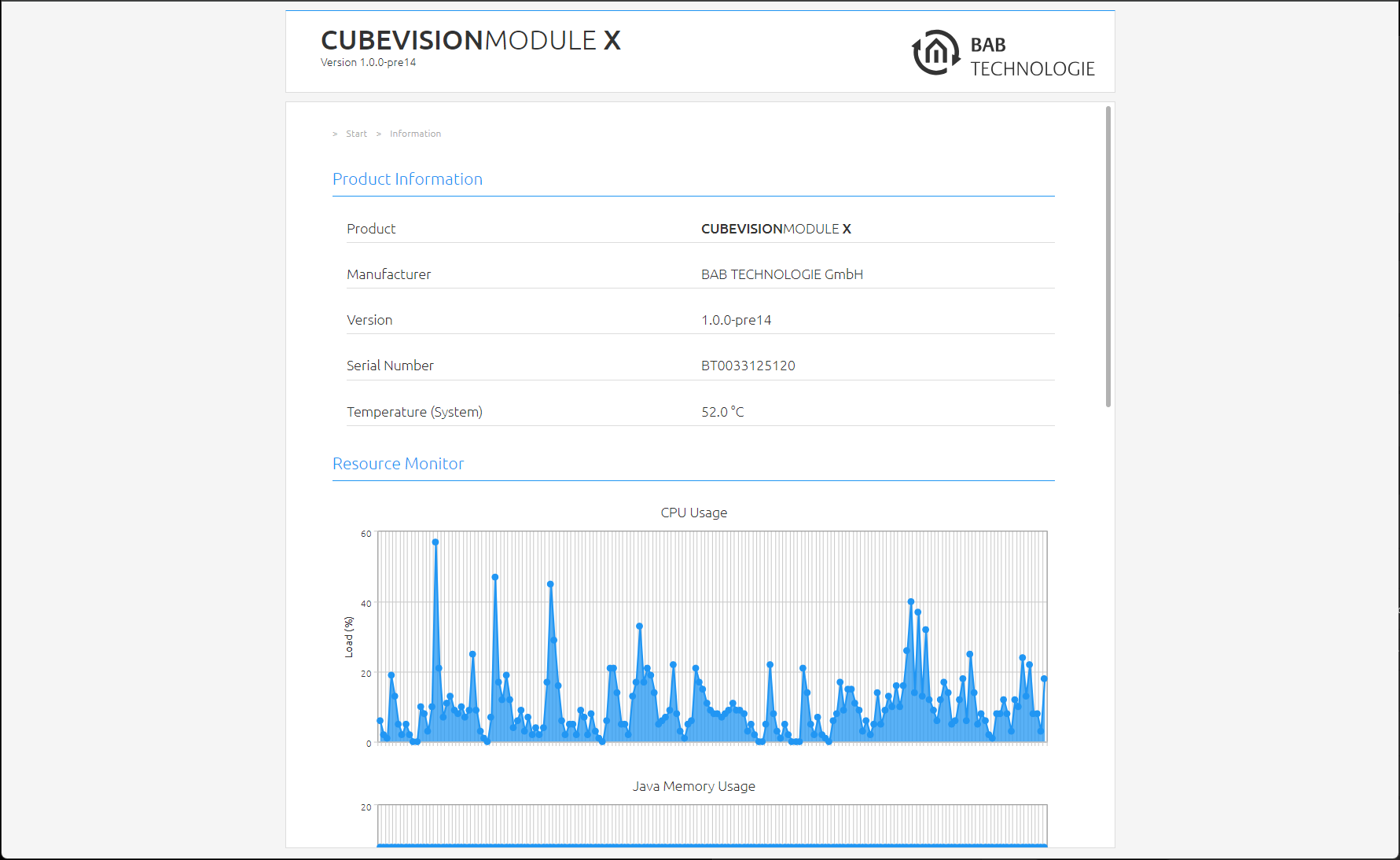Select the 52.0 °C temperature value

722,412
